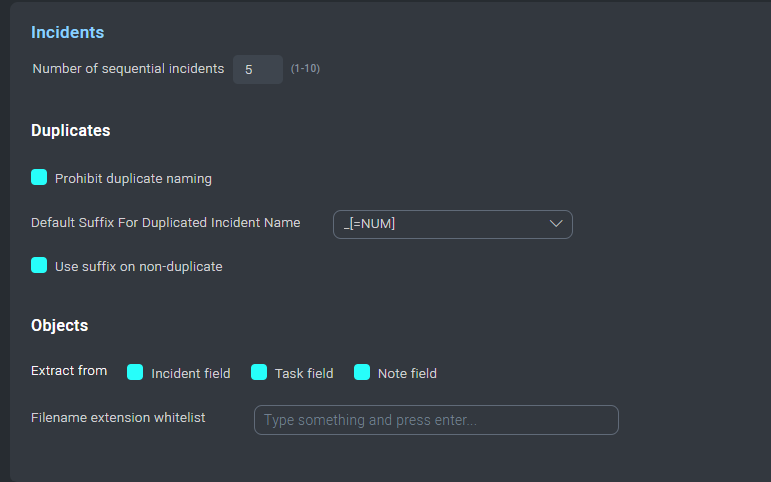The height and width of the screenshot is (482, 771).
Task: Click the (1-10) range hint text
Action: (305, 68)
